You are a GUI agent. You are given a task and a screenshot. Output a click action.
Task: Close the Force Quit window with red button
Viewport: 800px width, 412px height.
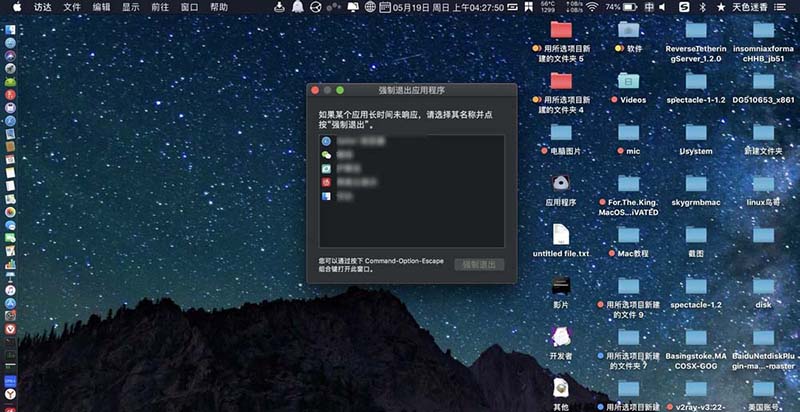click(x=315, y=90)
